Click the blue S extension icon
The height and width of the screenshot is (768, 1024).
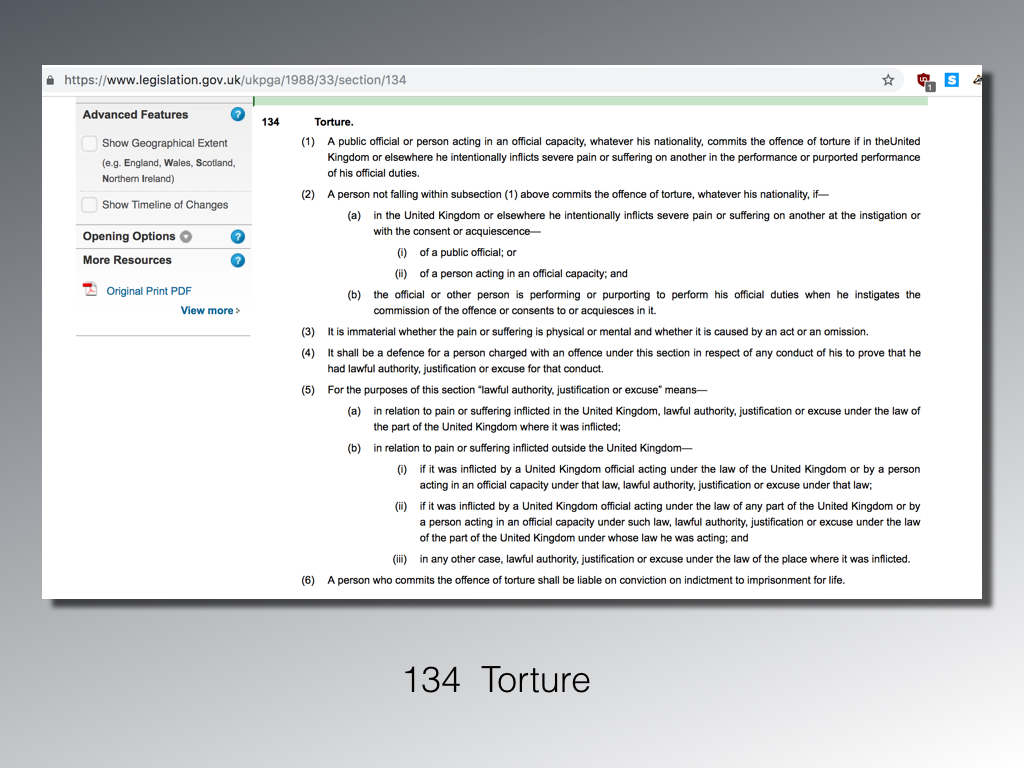[x=952, y=80]
